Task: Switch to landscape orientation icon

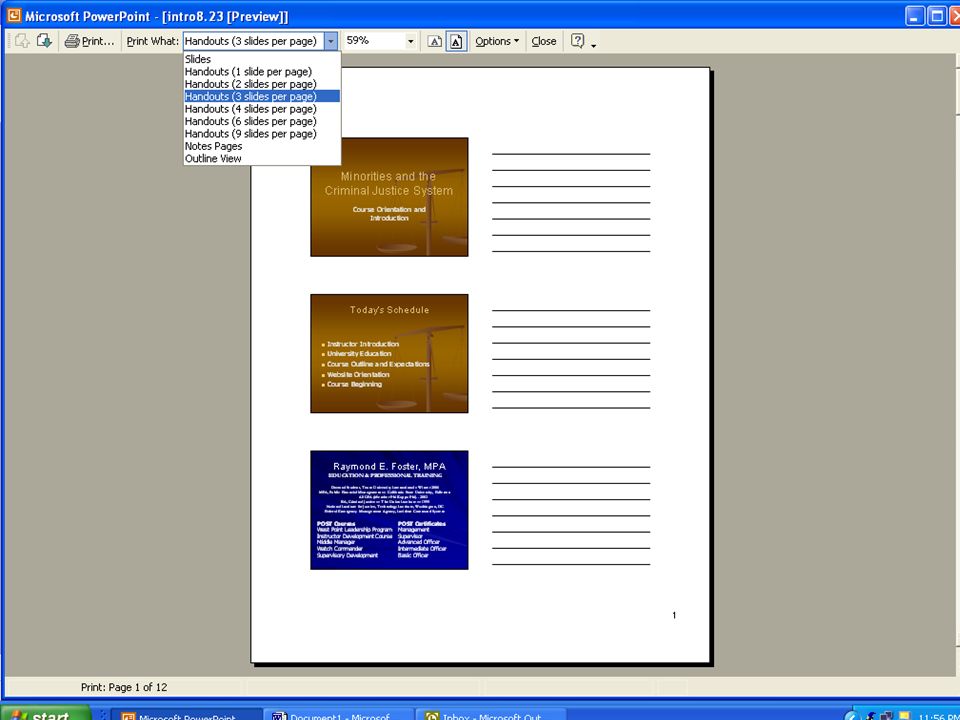Action: 435,41
